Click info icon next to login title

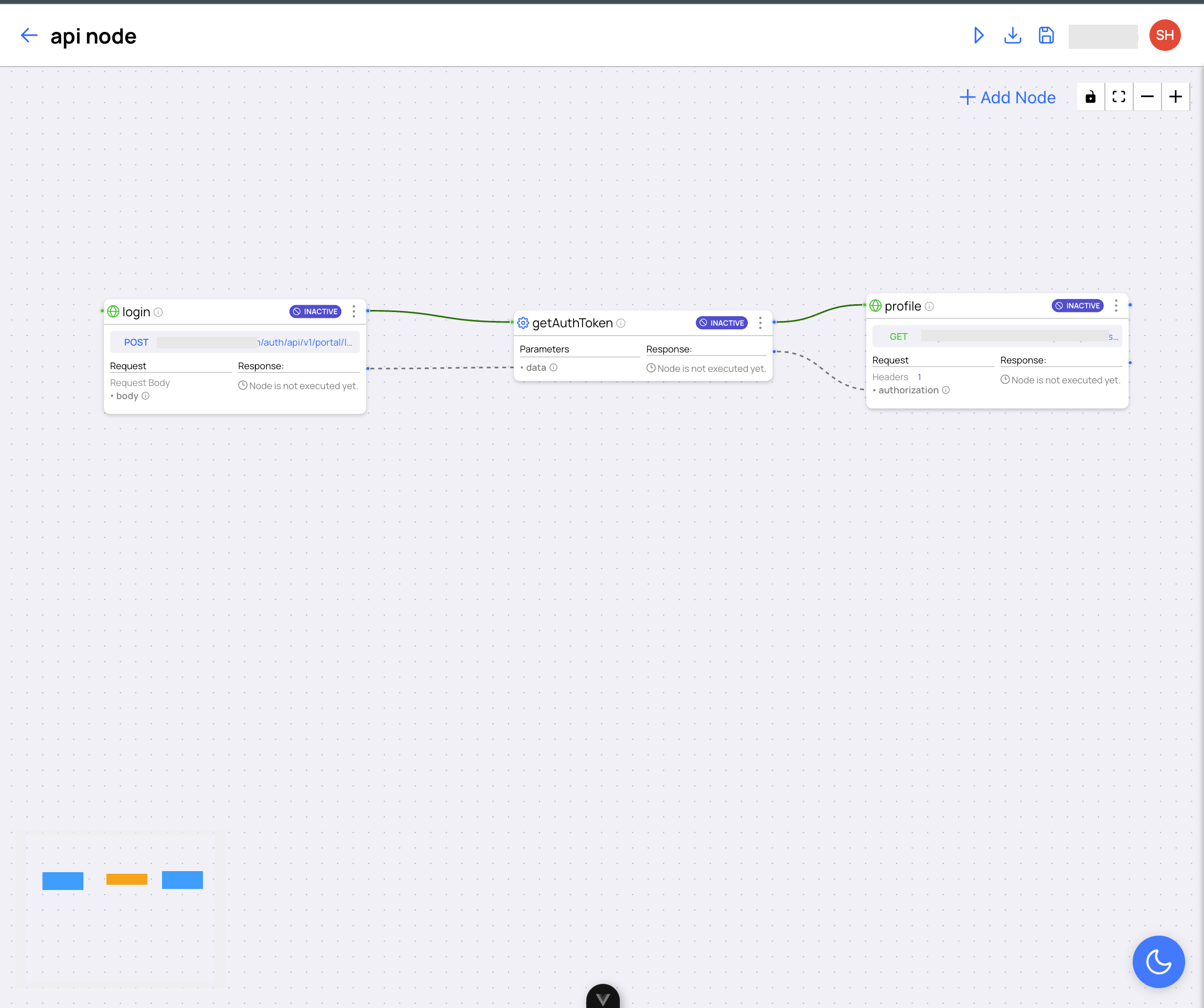(x=158, y=313)
